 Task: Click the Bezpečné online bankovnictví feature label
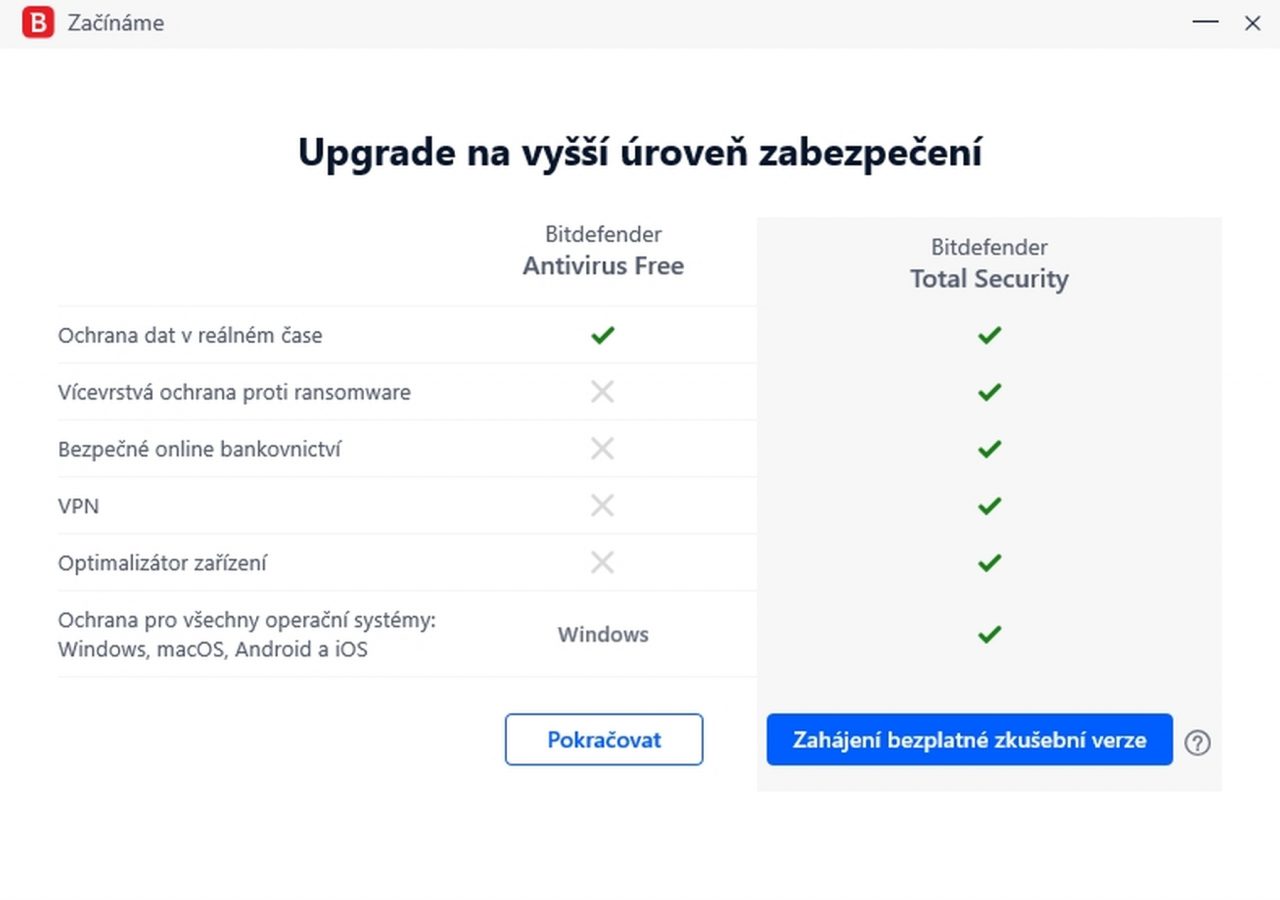coord(199,450)
